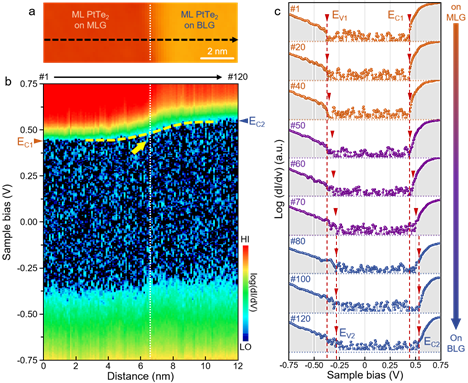Click the '-0.75' tick label in panel c

click(x=289, y=365)
